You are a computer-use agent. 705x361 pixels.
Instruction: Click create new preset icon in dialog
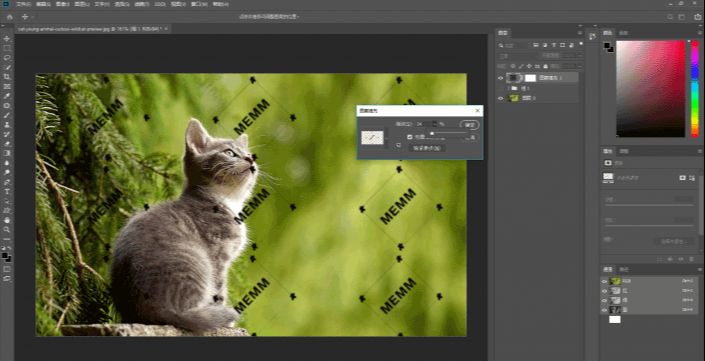(x=398, y=145)
